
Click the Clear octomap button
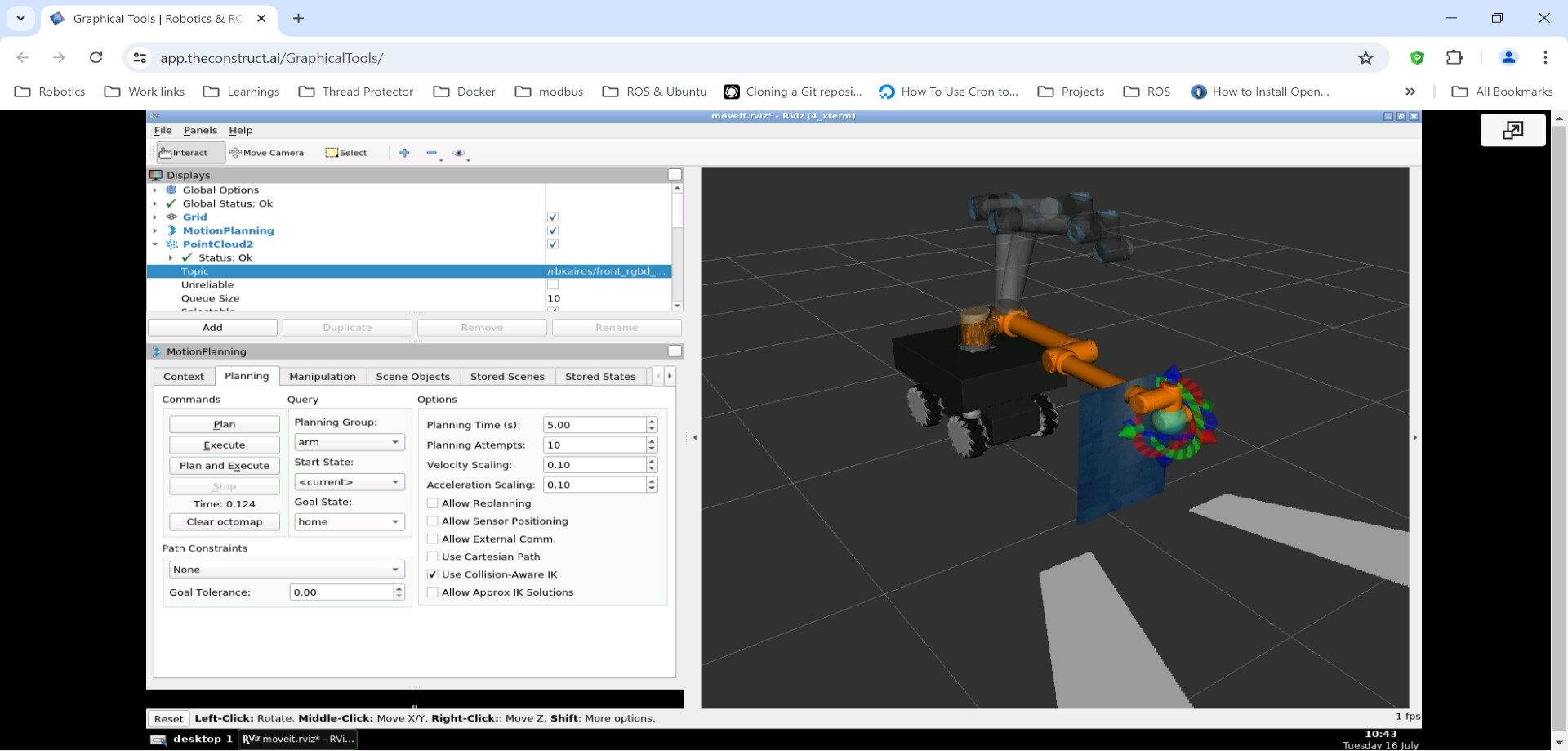[x=225, y=522]
